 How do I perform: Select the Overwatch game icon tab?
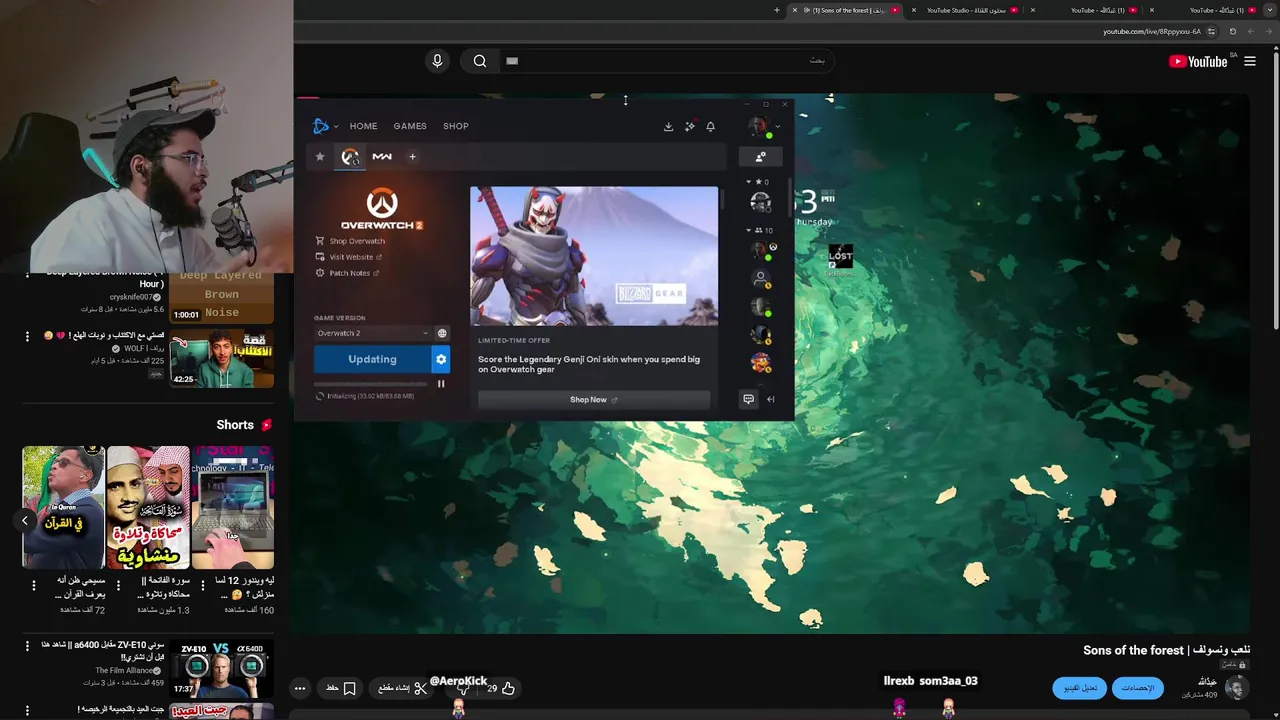pos(350,156)
